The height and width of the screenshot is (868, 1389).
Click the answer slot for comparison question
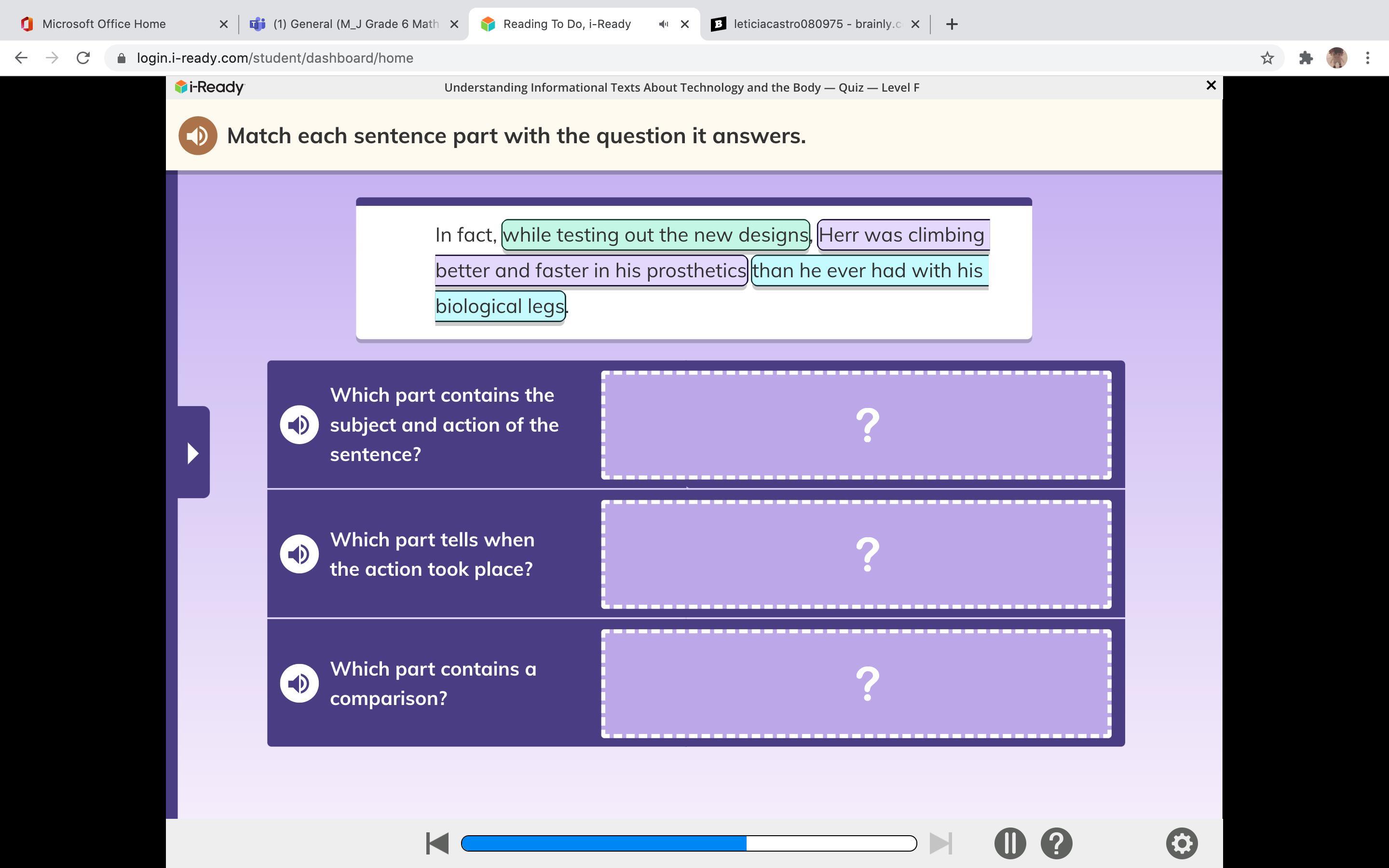pos(856,683)
